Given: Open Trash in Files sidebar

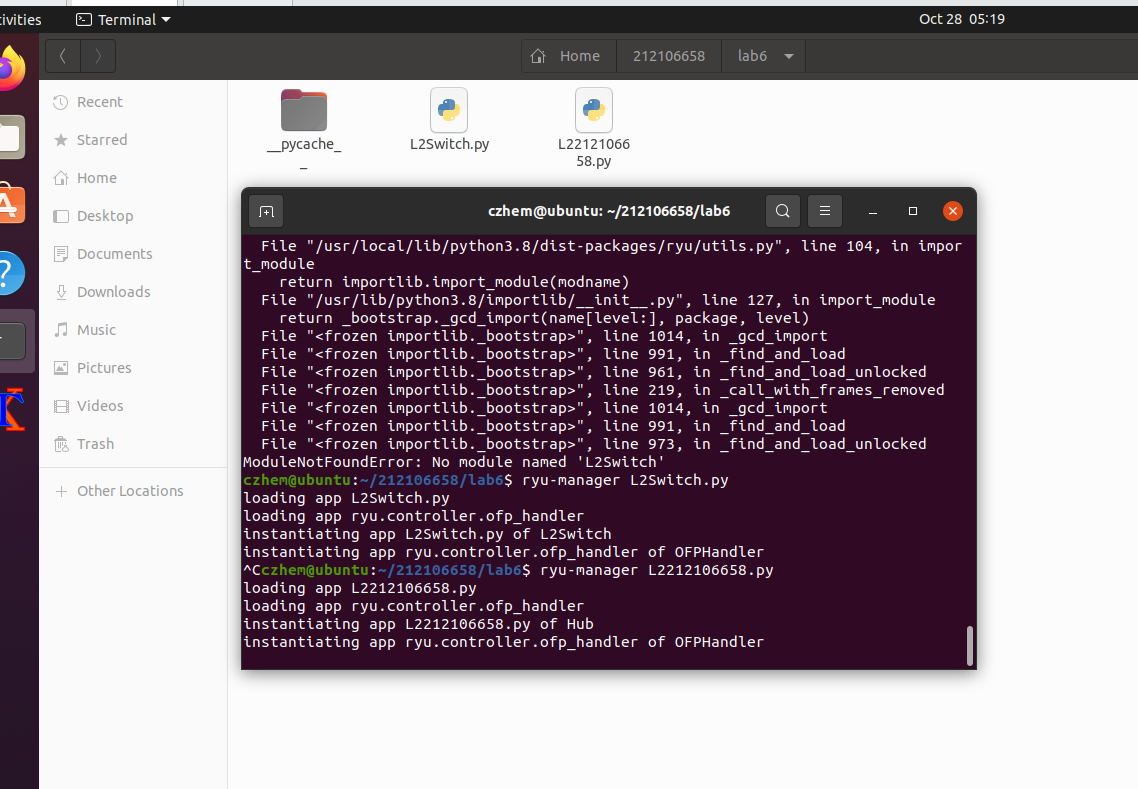Looking at the screenshot, I should [x=134, y=444].
